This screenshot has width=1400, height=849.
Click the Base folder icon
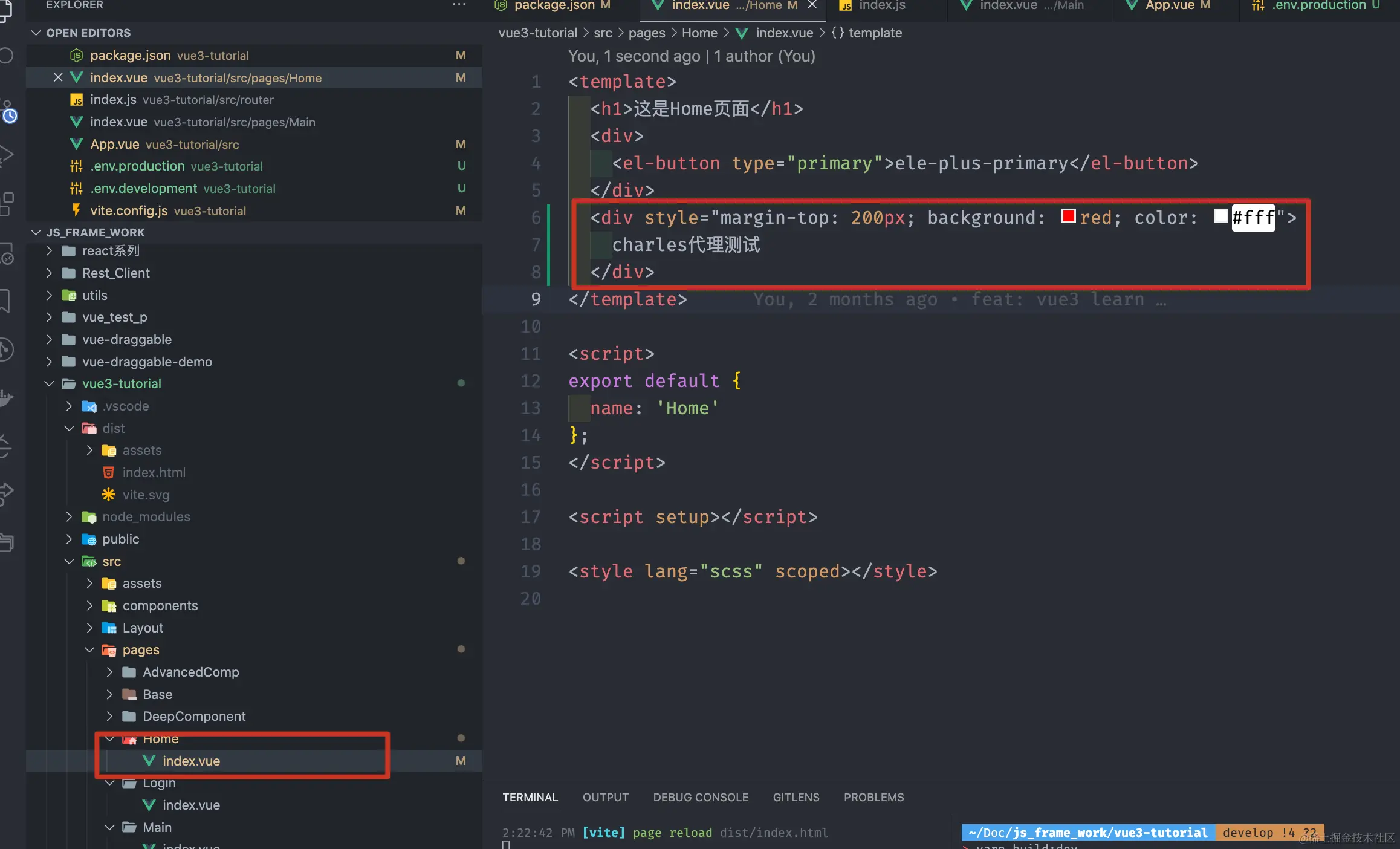pos(129,694)
